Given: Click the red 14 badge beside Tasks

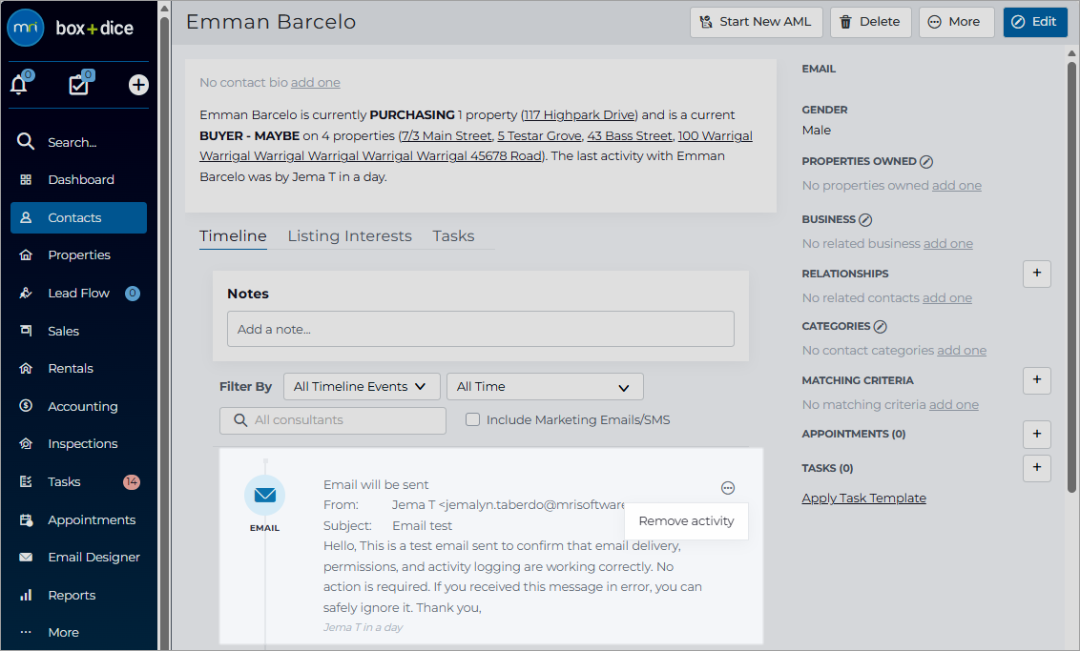Looking at the screenshot, I should [132, 482].
